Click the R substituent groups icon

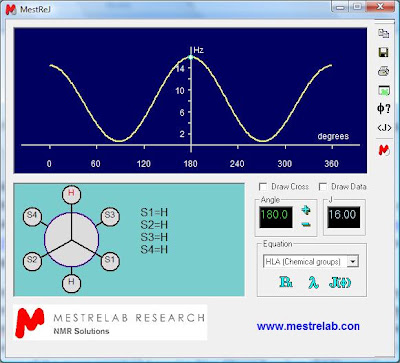click(x=286, y=282)
